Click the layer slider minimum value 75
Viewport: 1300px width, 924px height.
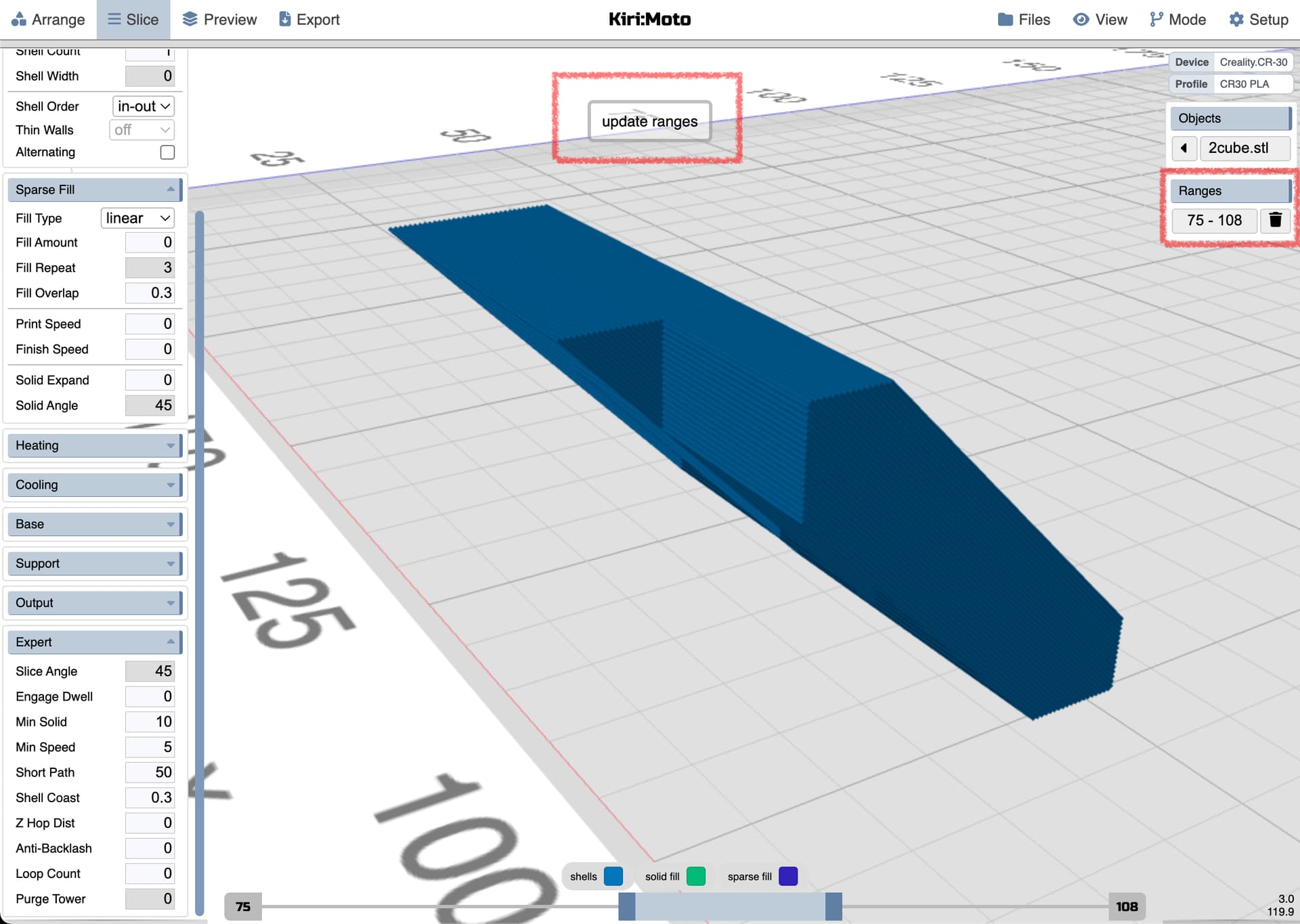(x=243, y=906)
